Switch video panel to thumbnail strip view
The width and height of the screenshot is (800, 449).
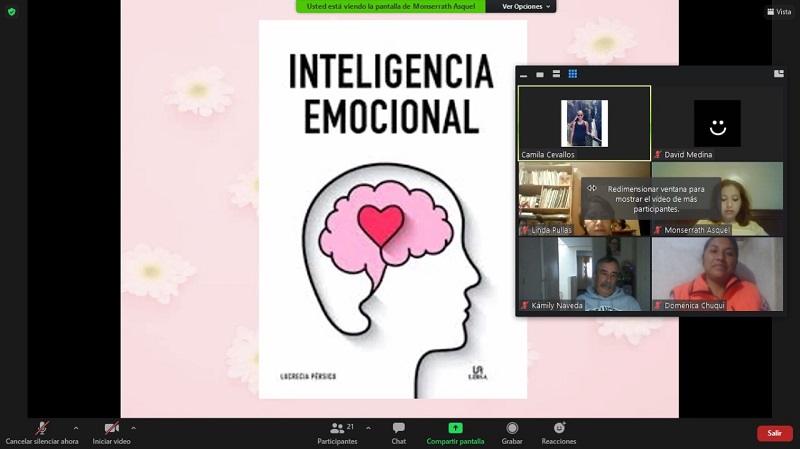tap(556, 74)
